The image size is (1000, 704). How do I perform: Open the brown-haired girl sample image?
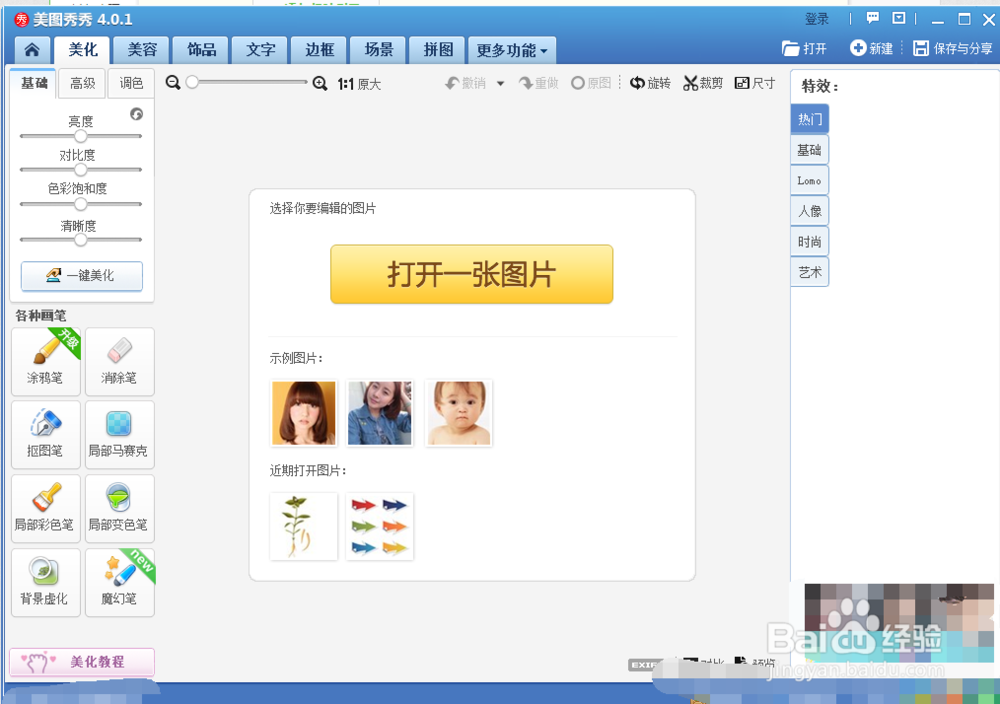click(x=304, y=413)
